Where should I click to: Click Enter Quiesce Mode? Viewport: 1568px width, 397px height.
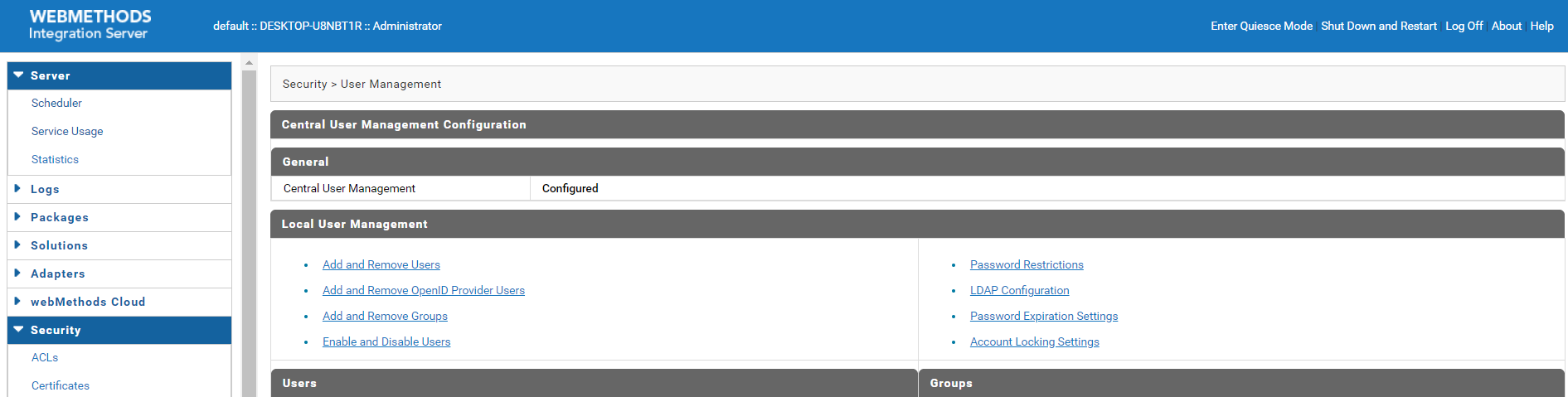tap(1261, 26)
